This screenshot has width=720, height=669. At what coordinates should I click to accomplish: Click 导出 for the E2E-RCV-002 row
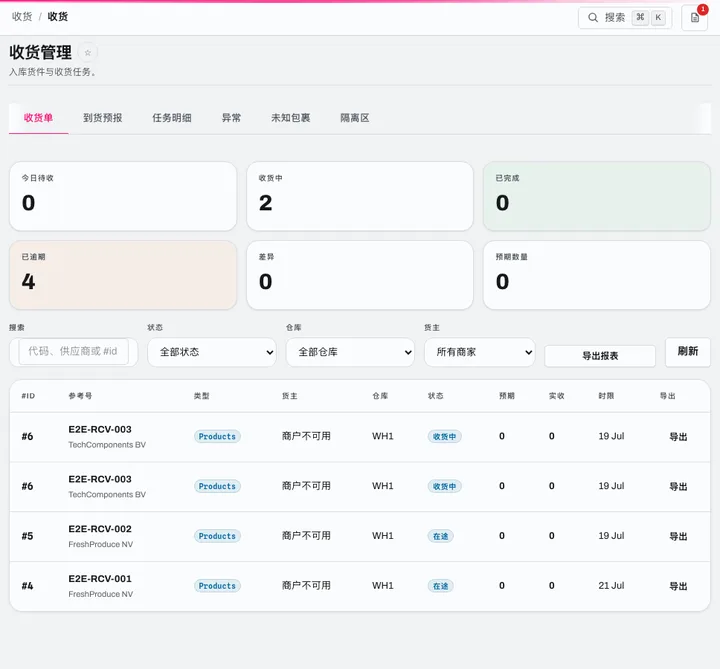pos(678,536)
